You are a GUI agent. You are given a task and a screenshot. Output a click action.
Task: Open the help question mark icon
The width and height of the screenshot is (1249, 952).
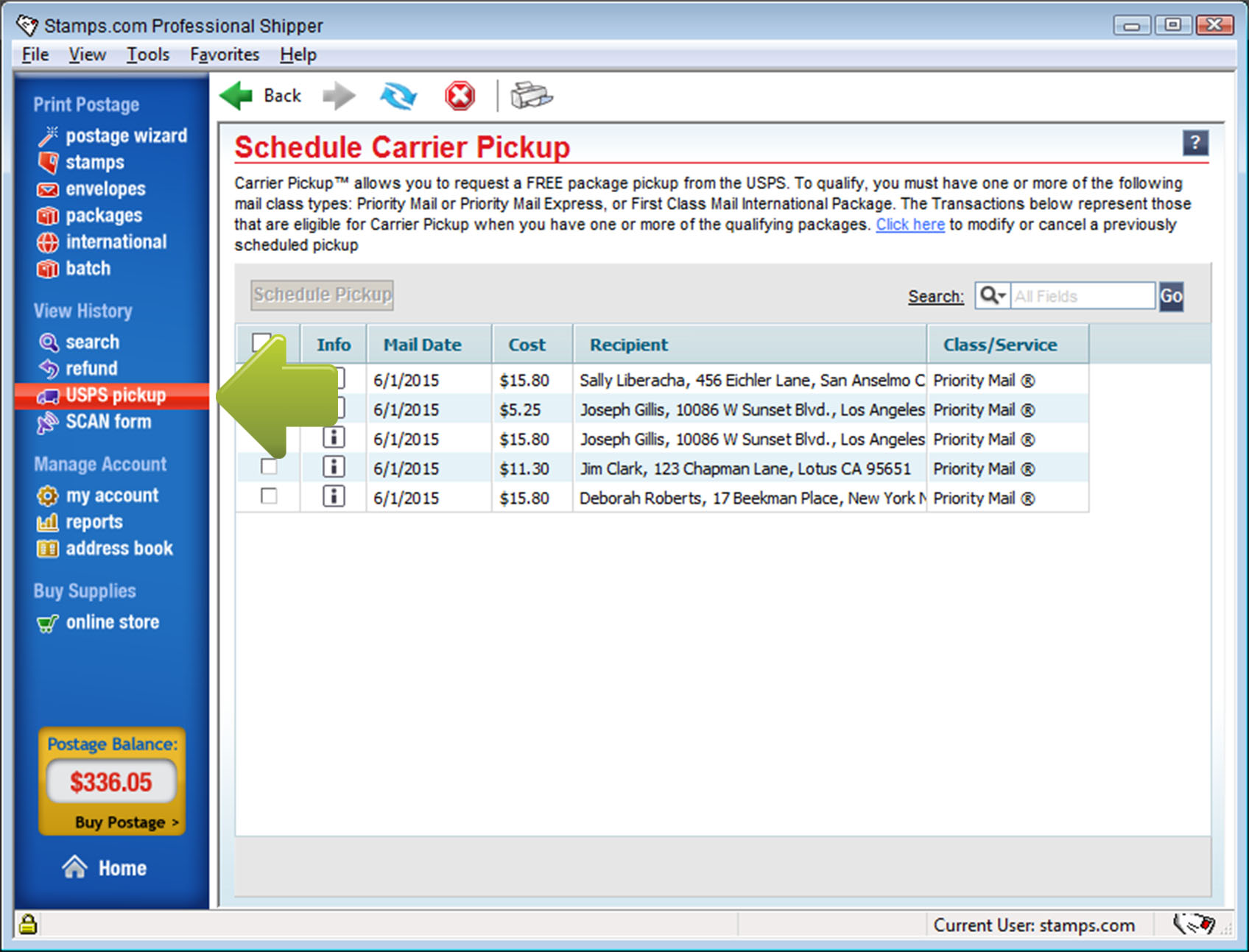tap(1195, 142)
